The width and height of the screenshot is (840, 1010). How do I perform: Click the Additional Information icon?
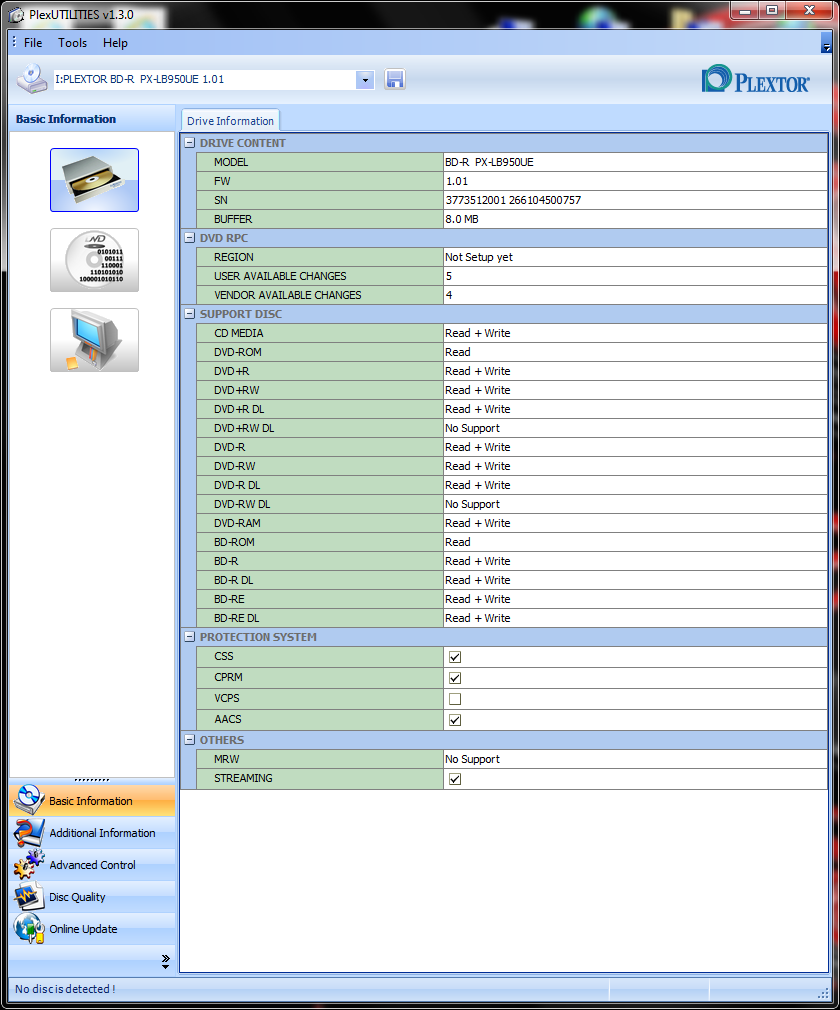point(29,833)
